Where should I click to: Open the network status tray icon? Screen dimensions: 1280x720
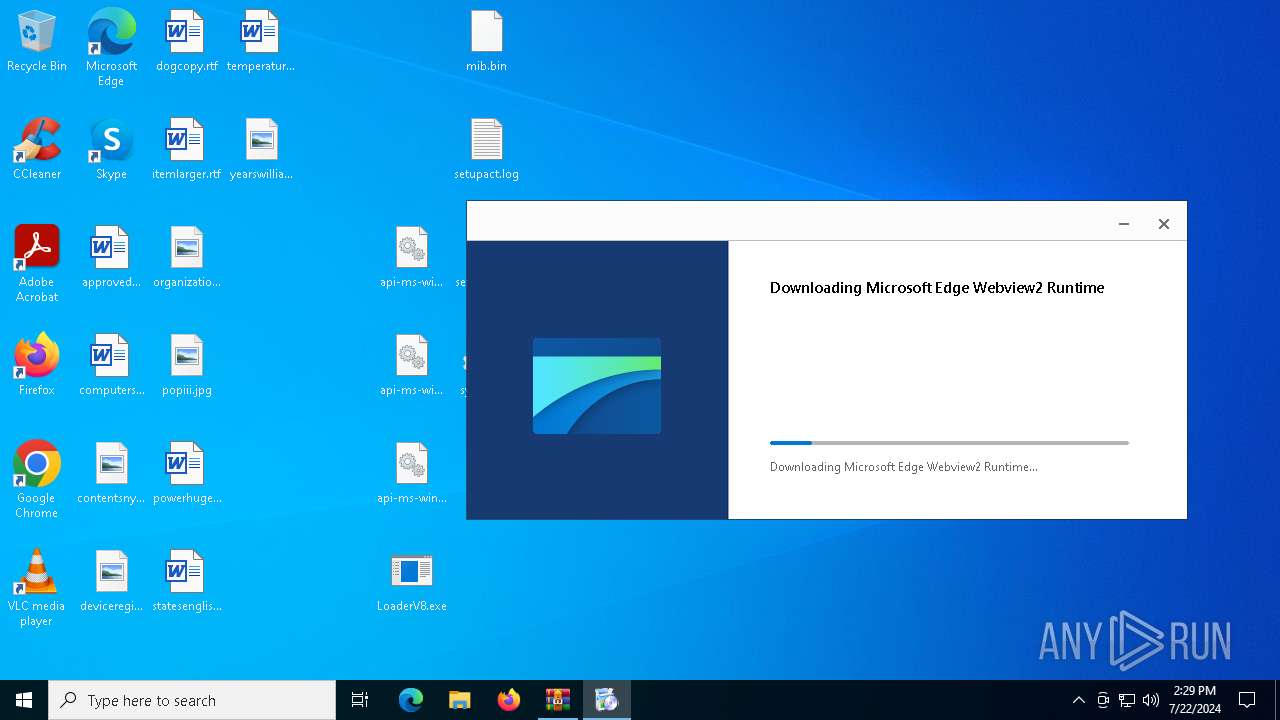pyautogui.click(x=1127, y=700)
